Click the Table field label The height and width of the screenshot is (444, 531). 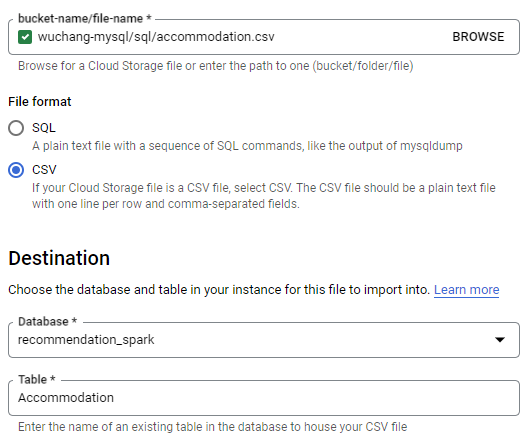point(37,379)
